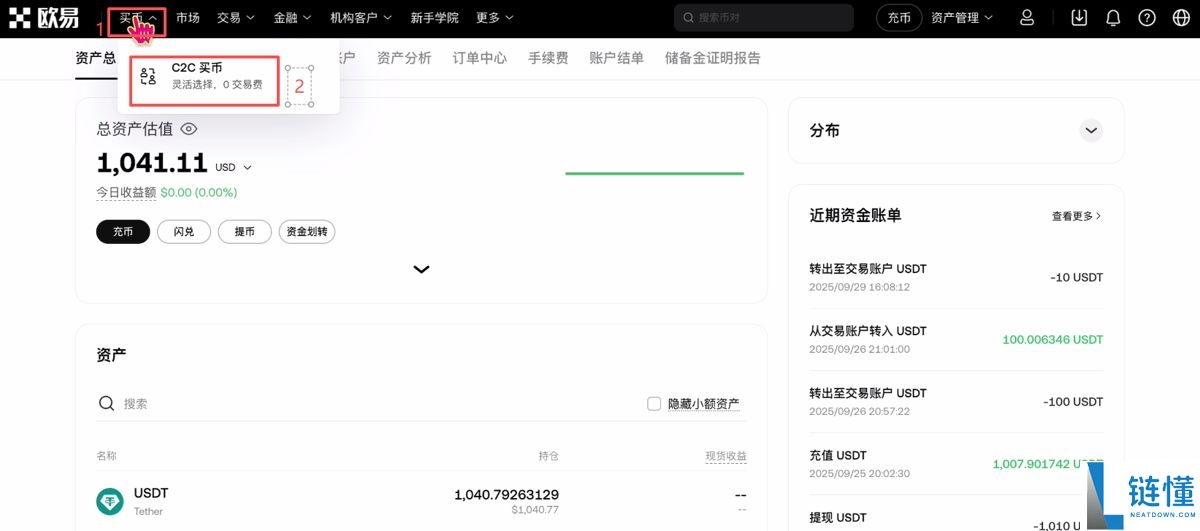
Task: Click the 闪兑 button
Action: [x=184, y=232]
